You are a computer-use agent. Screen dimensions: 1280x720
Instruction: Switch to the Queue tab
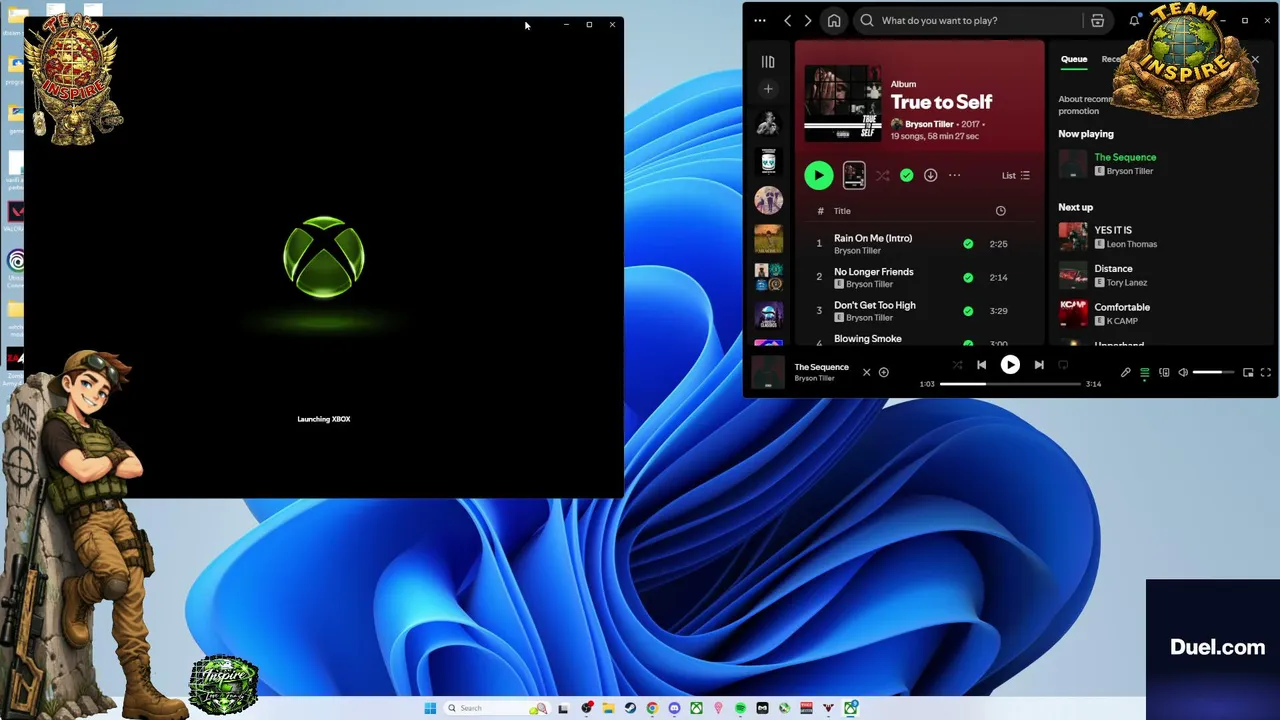tap(1074, 59)
